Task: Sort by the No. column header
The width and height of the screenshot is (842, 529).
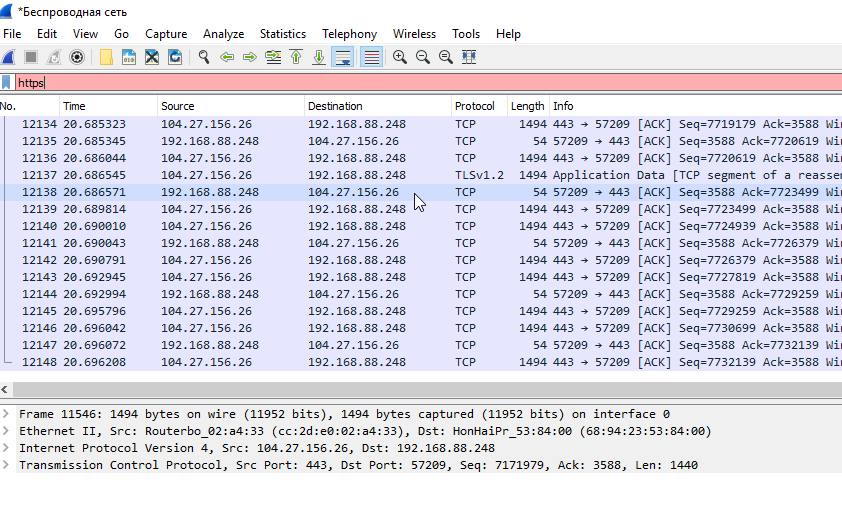Action: click(30, 106)
